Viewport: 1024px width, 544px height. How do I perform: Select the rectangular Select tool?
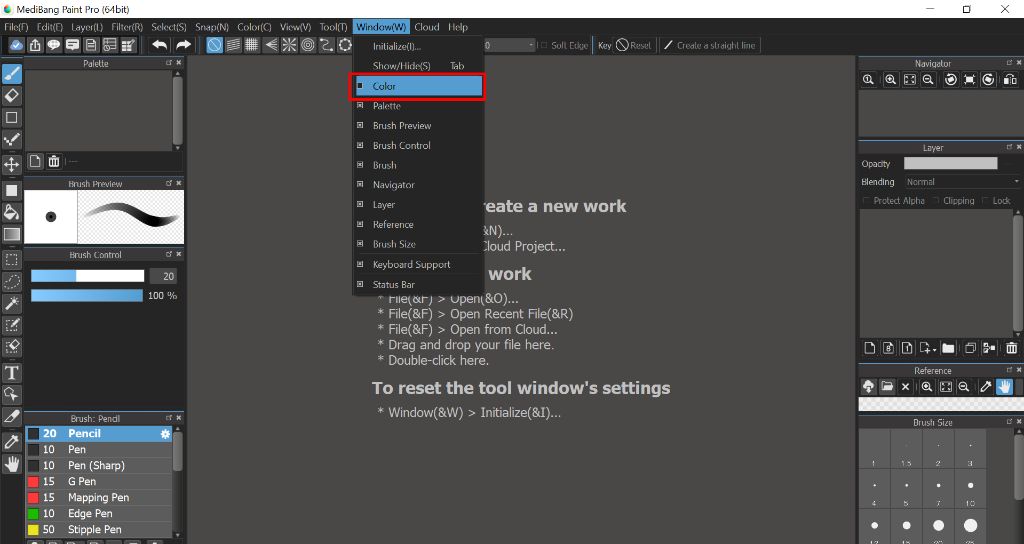[12, 259]
